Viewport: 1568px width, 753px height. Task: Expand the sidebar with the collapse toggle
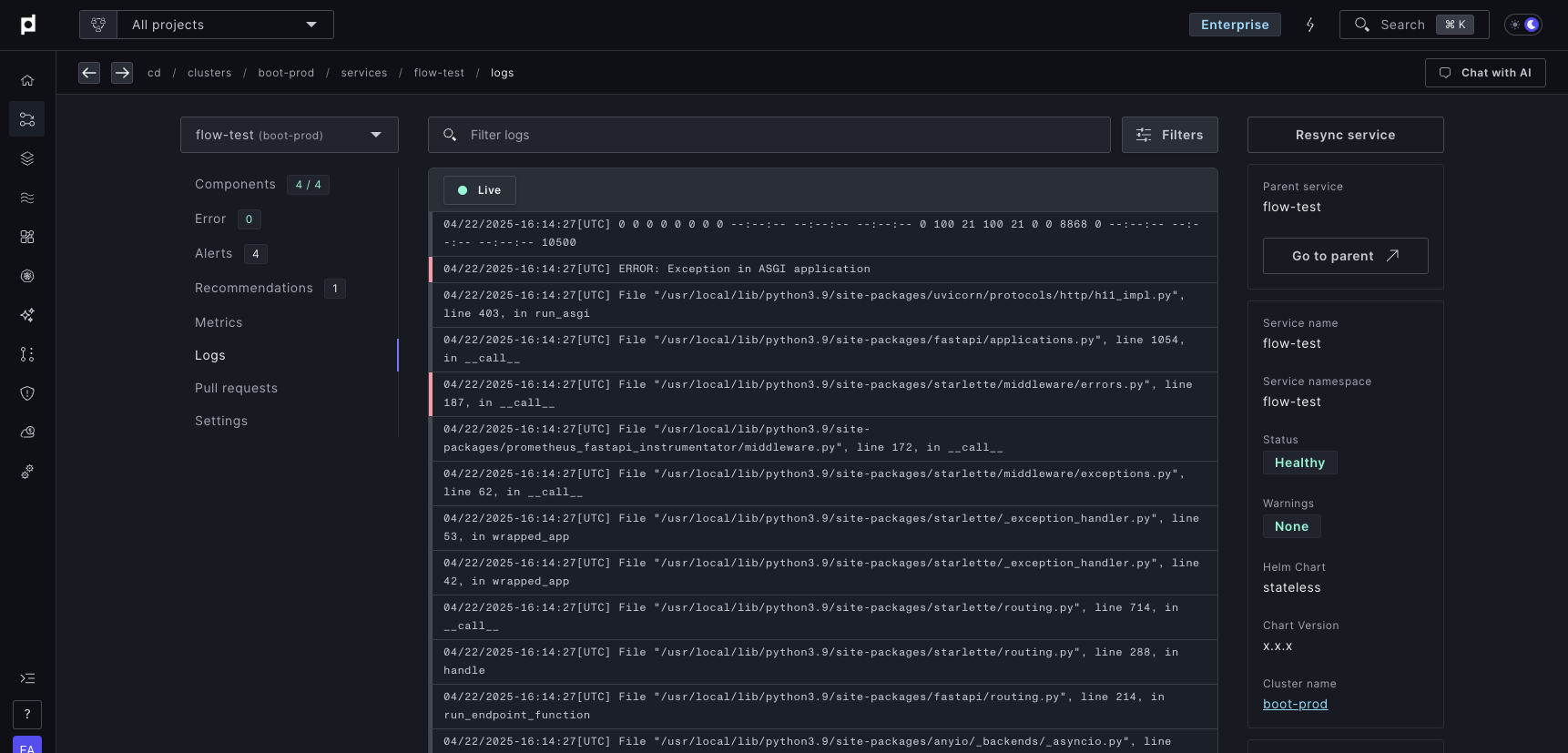27,678
